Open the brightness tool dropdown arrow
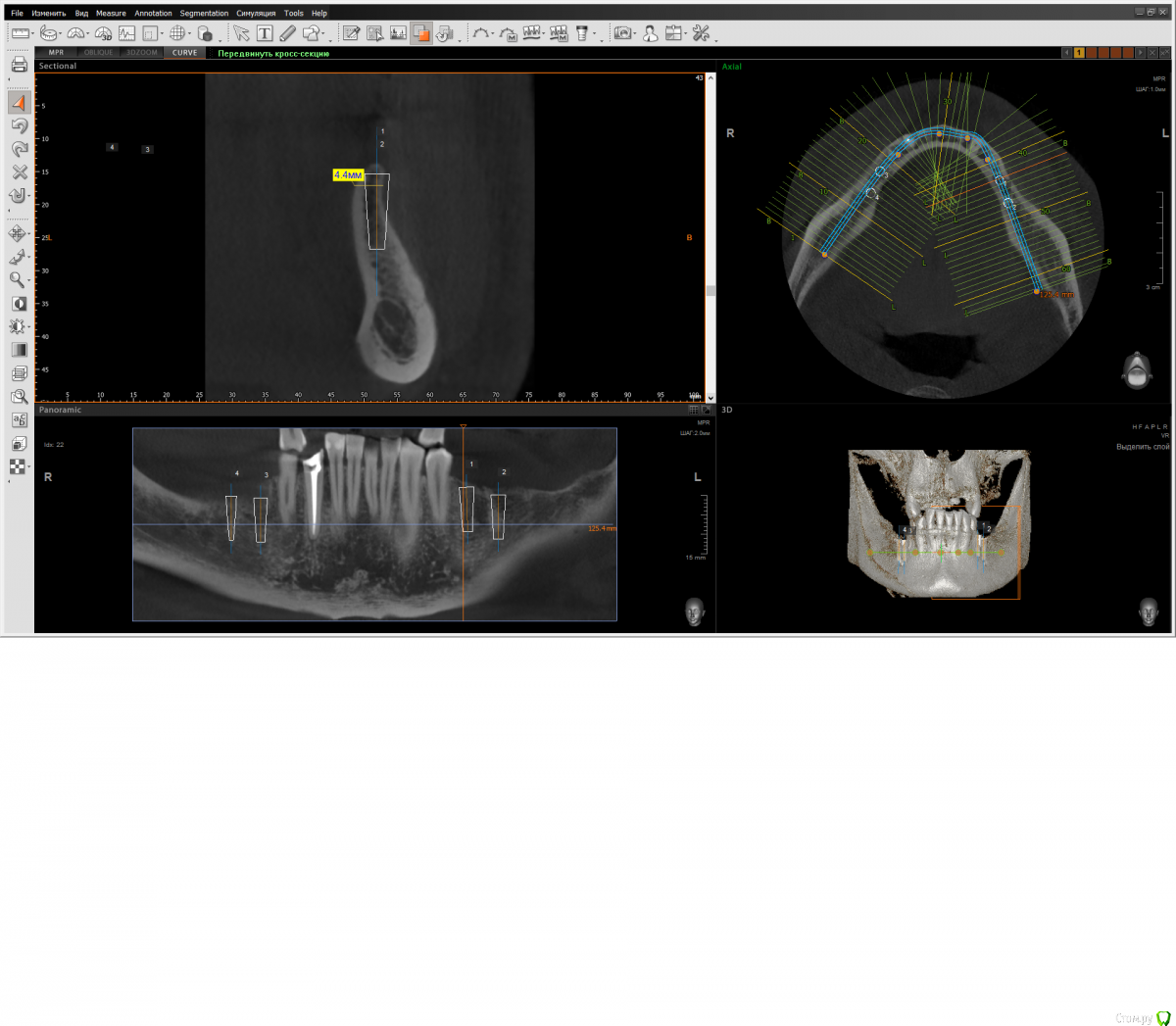The height and width of the screenshot is (1026, 1176). (x=30, y=328)
